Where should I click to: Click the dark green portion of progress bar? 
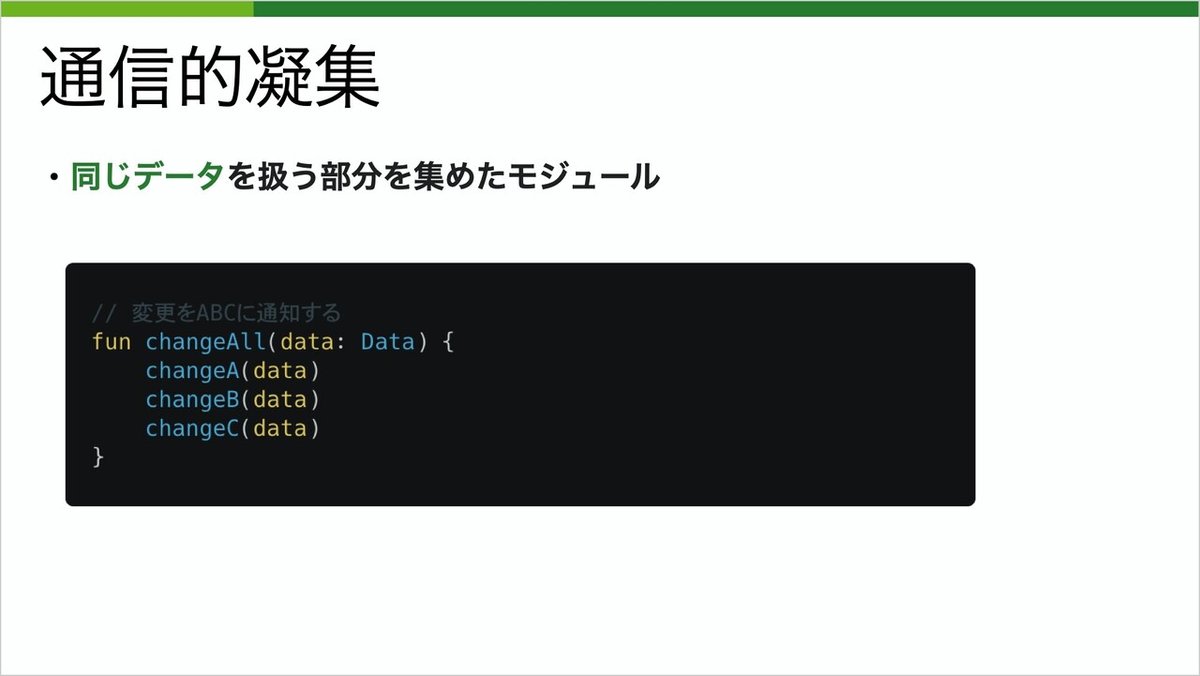click(x=725, y=8)
